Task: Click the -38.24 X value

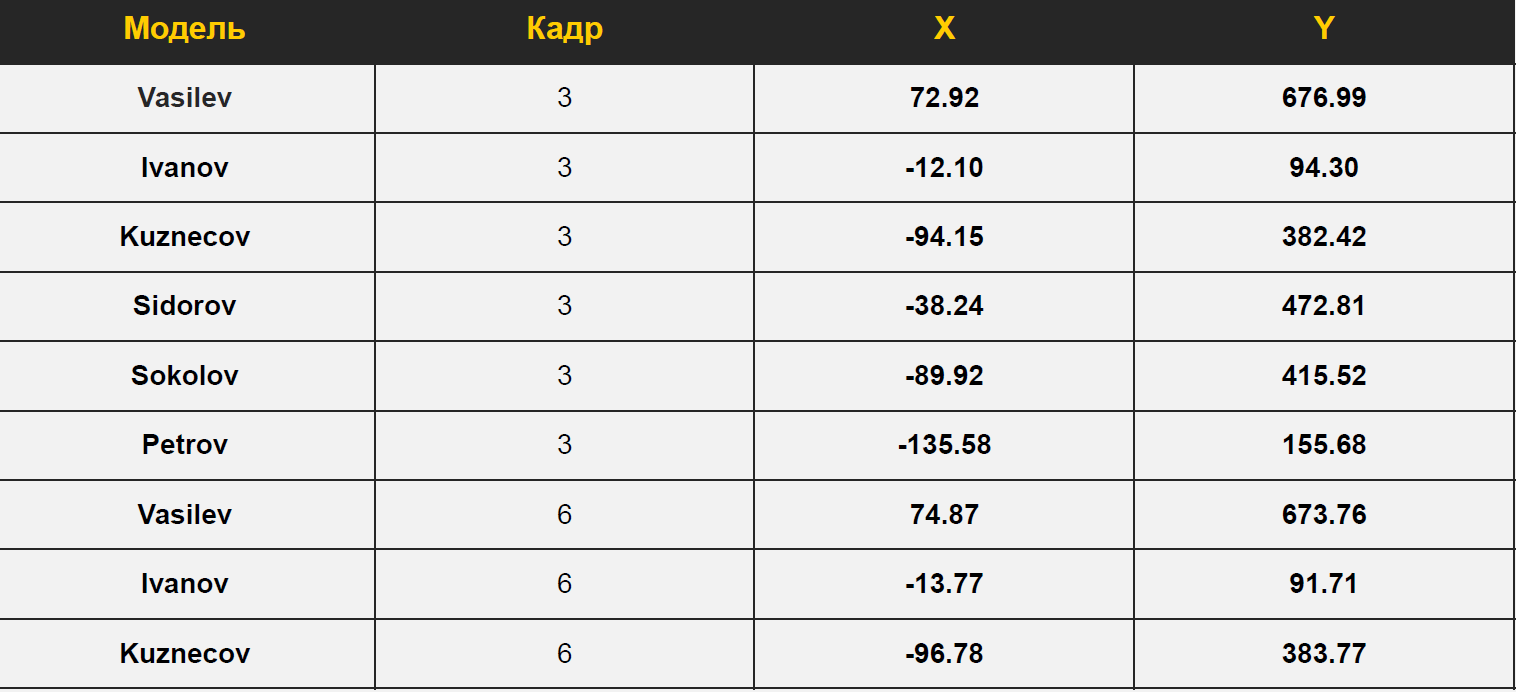Action: 944,306
